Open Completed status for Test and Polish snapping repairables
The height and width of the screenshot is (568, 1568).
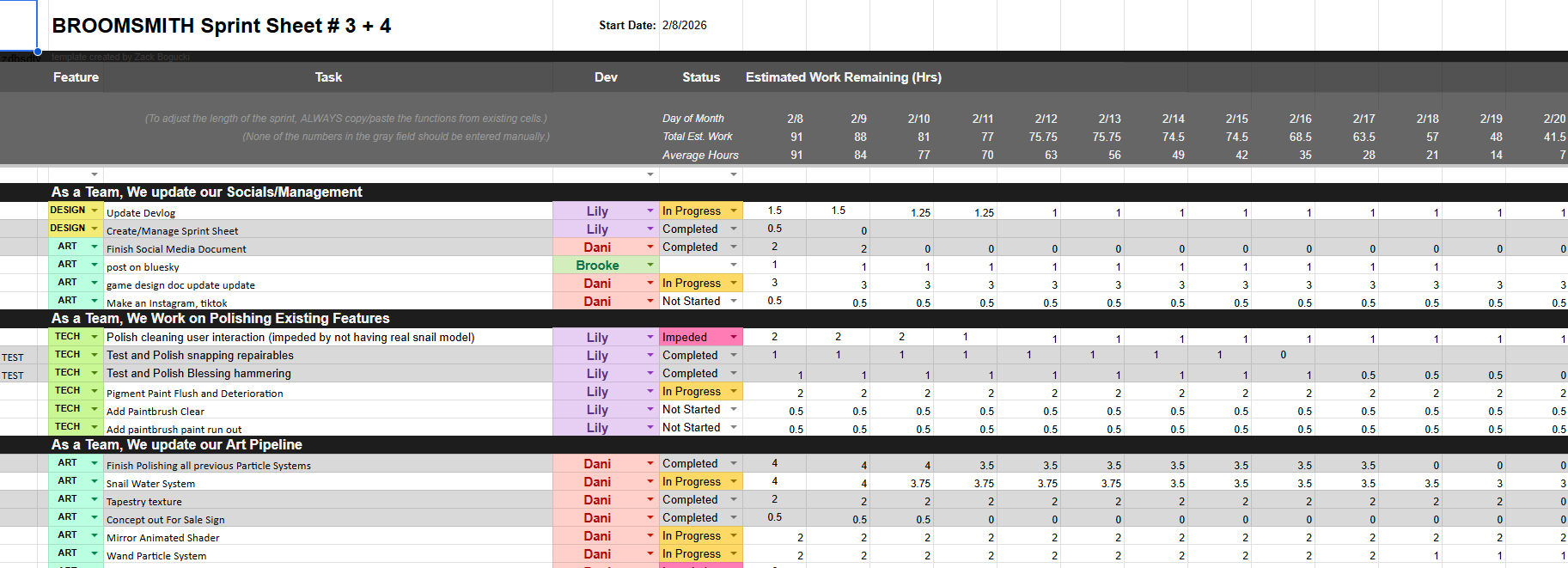tap(734, 355)
